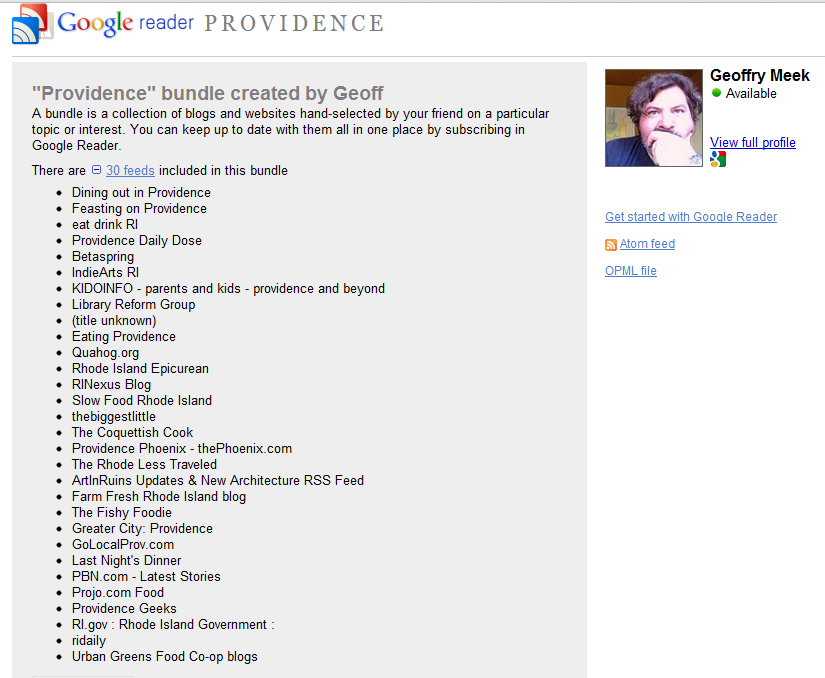
Task: Click the Atom feed RSS icon
Action: click(611, 245)
